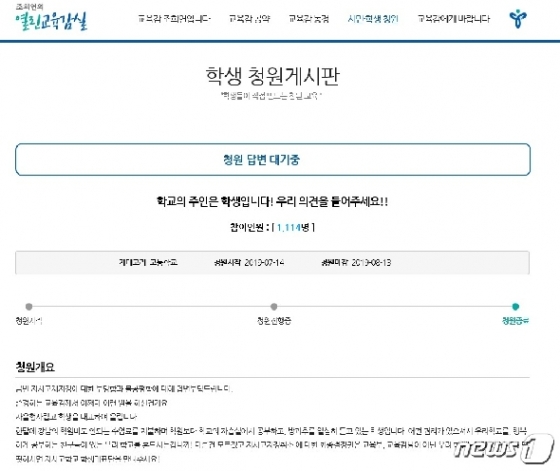Click the petition start date 2019-07-14

point(264,263)
